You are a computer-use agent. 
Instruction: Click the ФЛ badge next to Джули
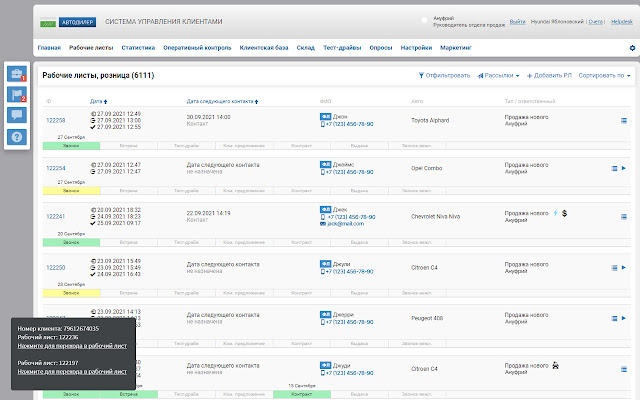tap(325, 264)
